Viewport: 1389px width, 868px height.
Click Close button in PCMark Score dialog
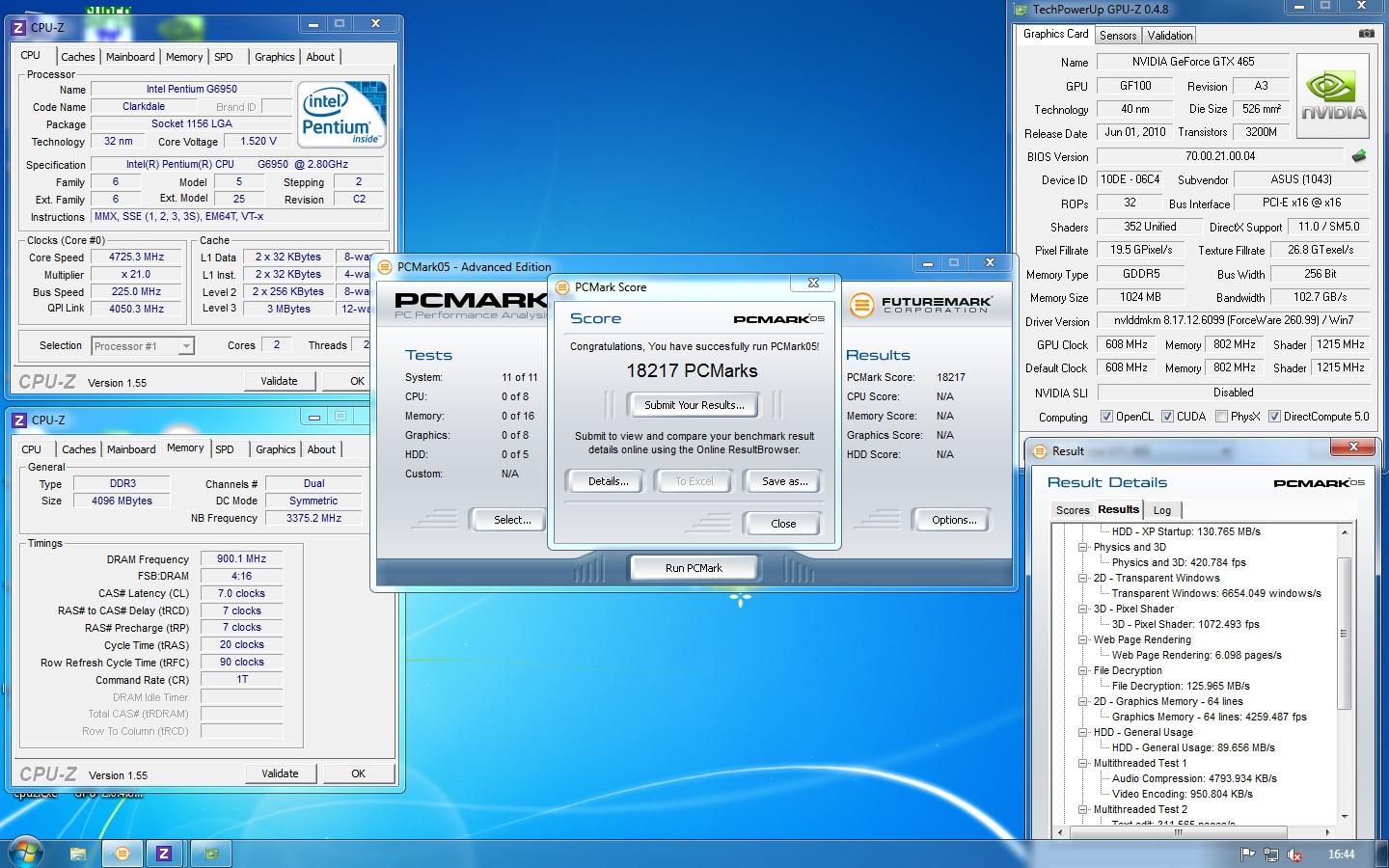[783, 524]
